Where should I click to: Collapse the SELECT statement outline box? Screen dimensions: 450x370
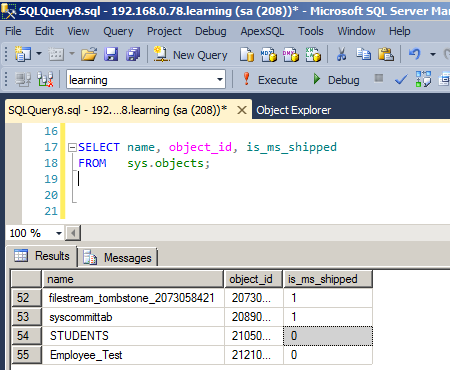point(72,147)
